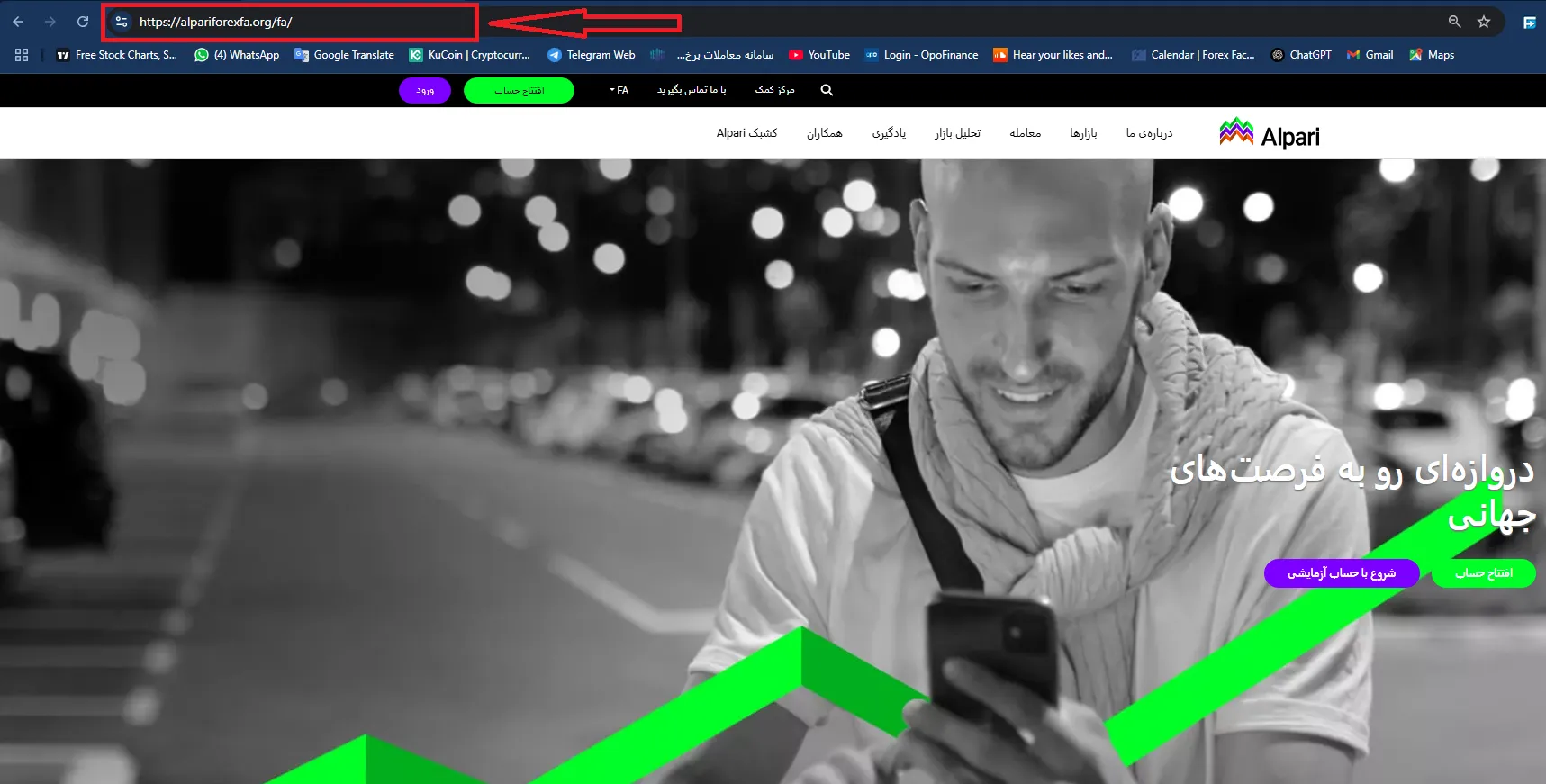Click the zoom magnifier icon in address bar
Image resolution: width=1546 pixels, height=784 pixels.
coord(1454,22)
